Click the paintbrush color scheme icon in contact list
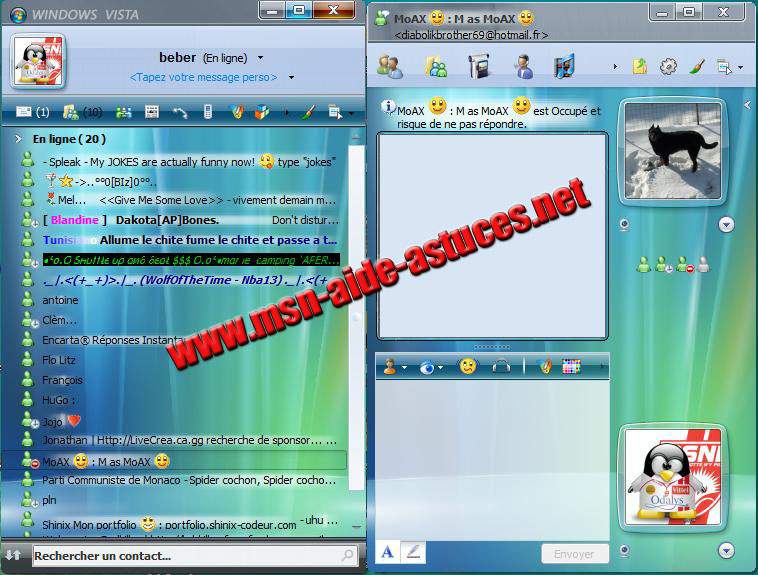 pos(309,112)
